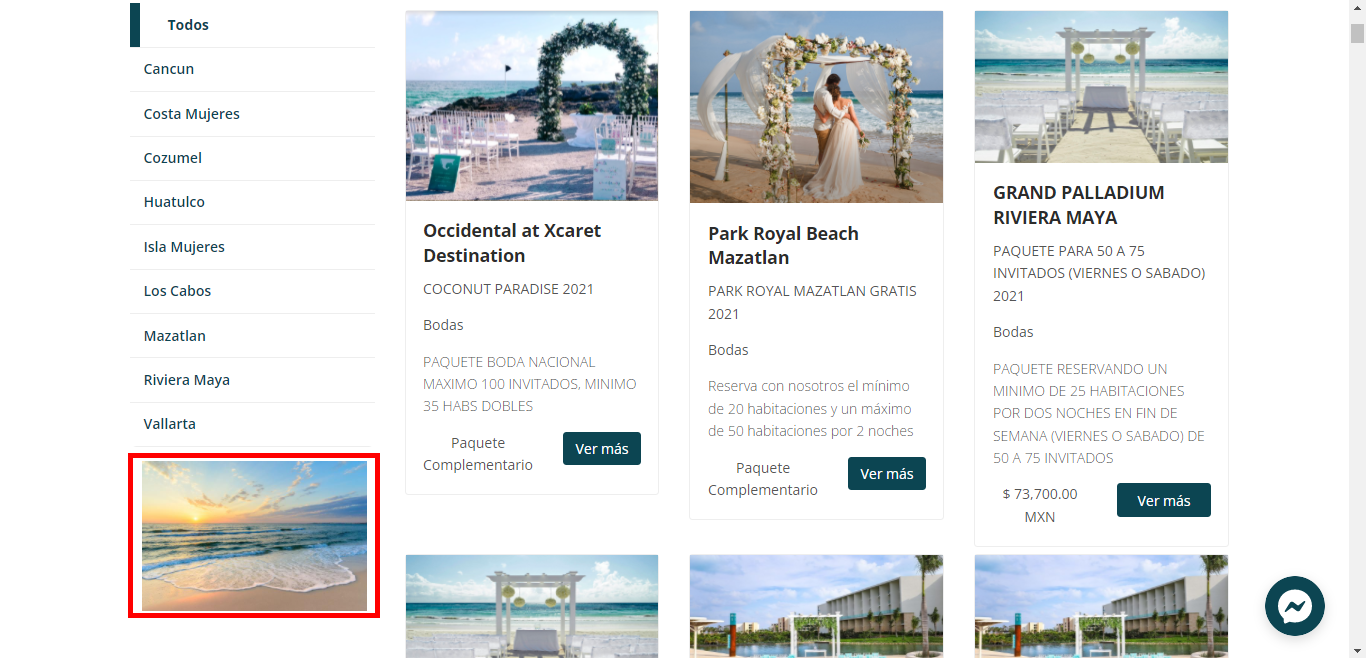This screenshot has height=658, width=1366.
Task: Open GRAND PALLADIUM RIVIERA MAYA title
Action: tap(1079, 205)
